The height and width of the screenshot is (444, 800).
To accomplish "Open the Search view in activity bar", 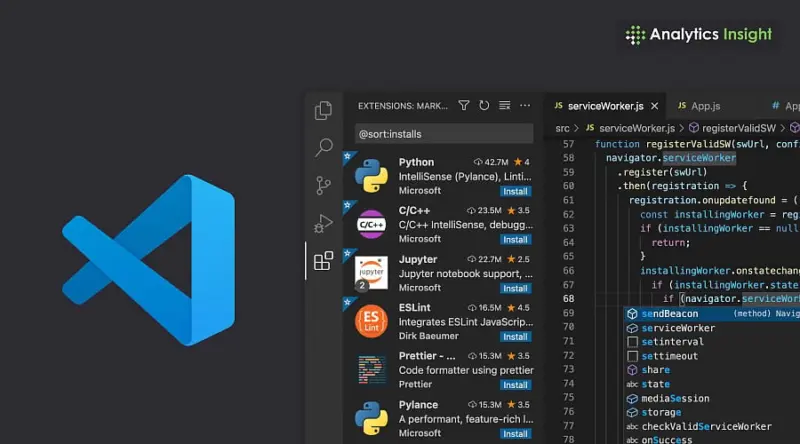I will point(323,148).
